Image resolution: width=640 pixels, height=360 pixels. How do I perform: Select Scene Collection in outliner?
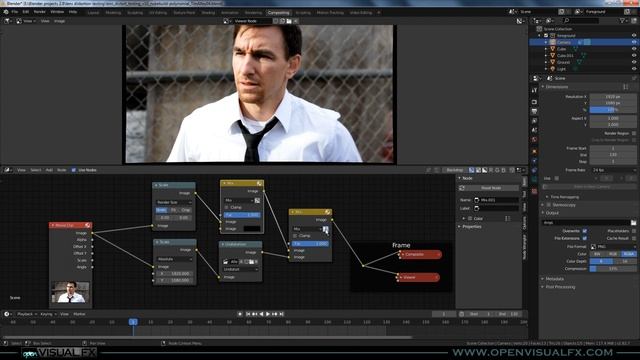(x=558, y=29)
